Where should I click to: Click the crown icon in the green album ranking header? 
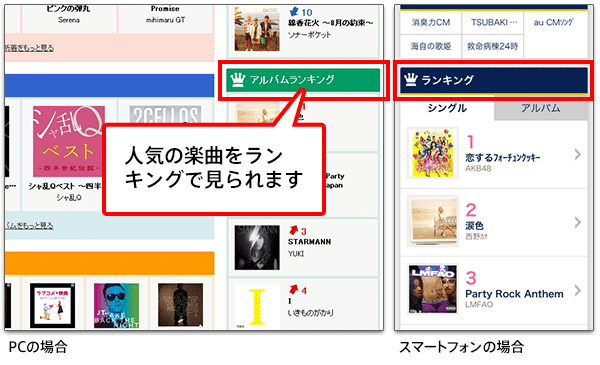[x=238, y=80]
